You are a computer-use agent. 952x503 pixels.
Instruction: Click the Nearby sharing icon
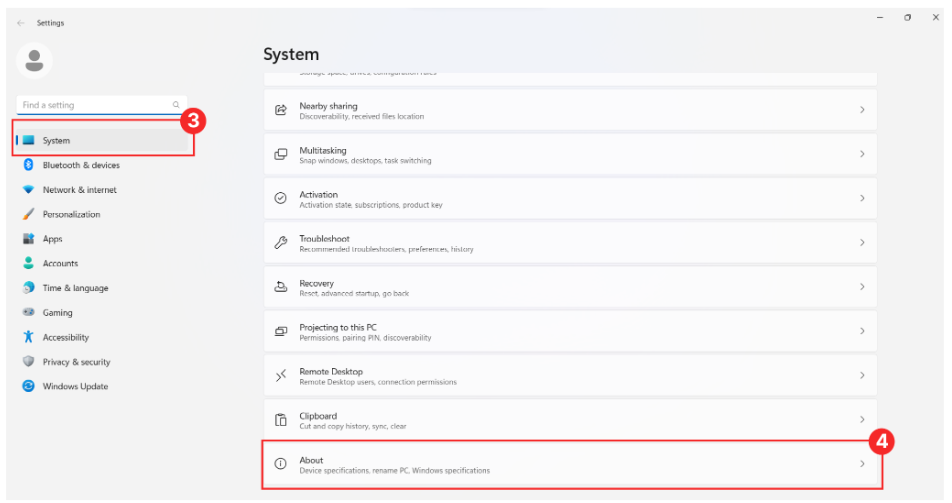[280, 110]
